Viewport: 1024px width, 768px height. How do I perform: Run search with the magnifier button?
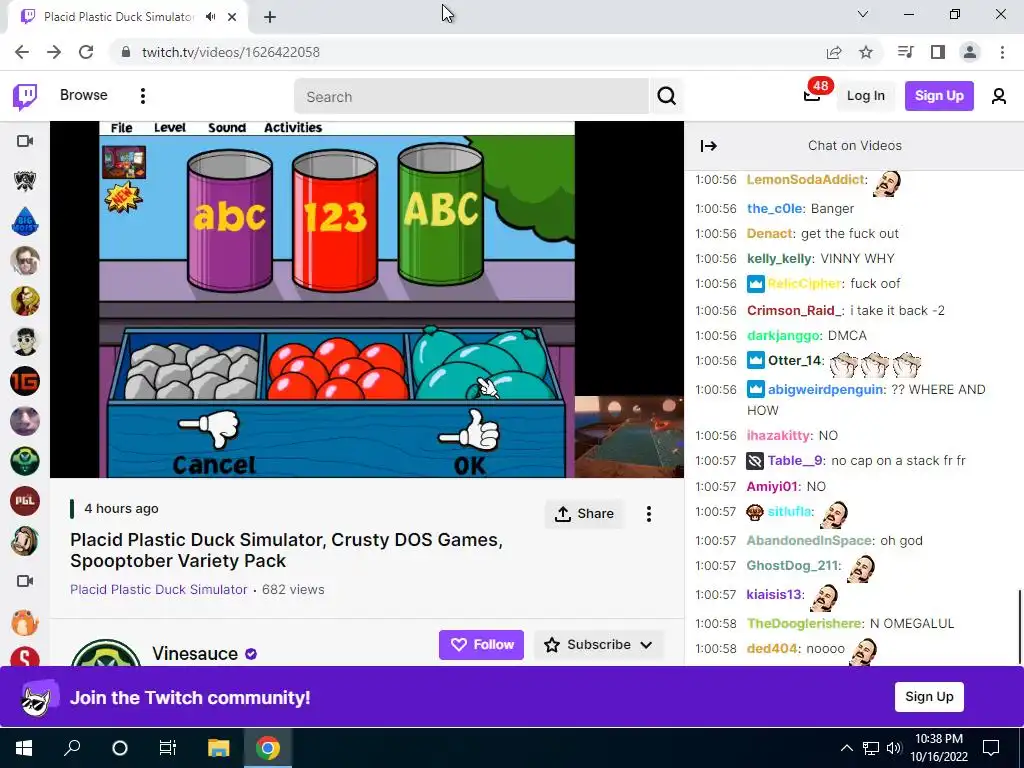(x=666, y=97)
